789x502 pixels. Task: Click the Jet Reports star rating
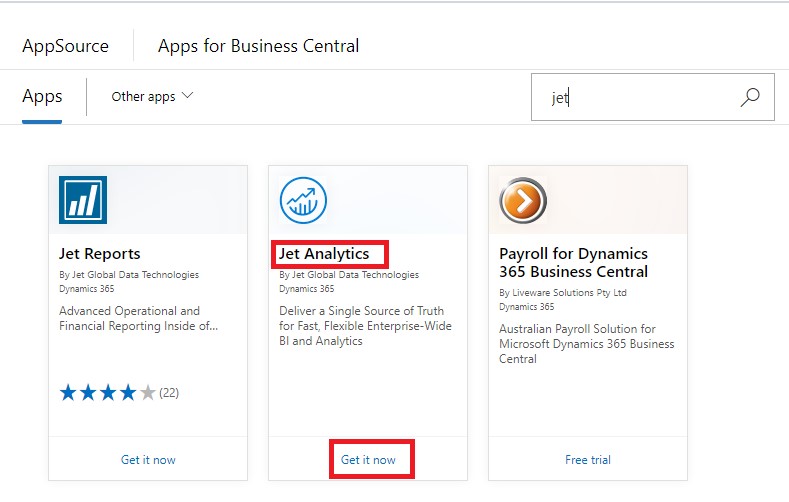pyautogui.click(x=107, y=393)
